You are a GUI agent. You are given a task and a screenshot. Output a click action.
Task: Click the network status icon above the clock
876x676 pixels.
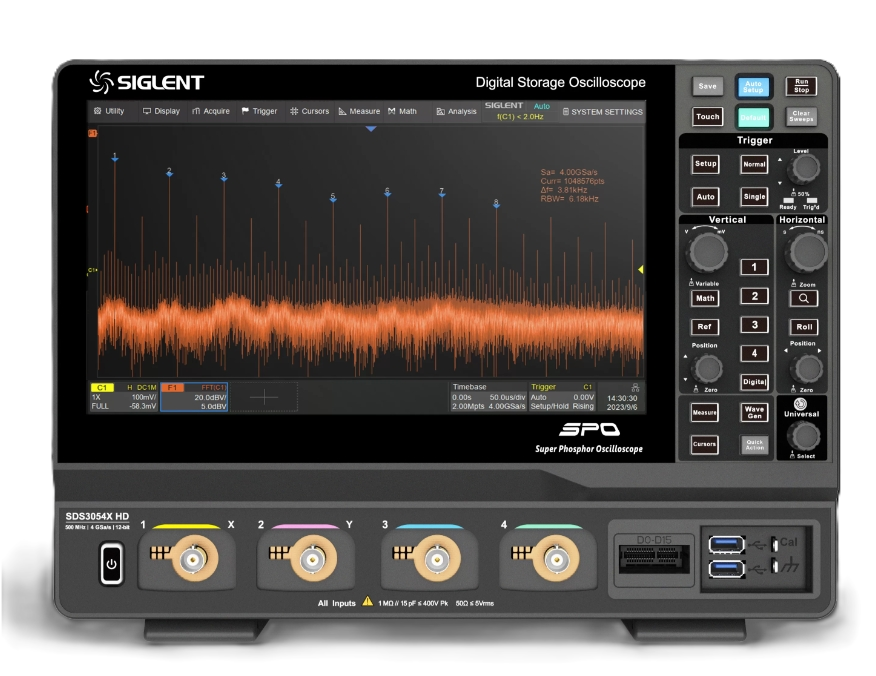coord(621,386)
